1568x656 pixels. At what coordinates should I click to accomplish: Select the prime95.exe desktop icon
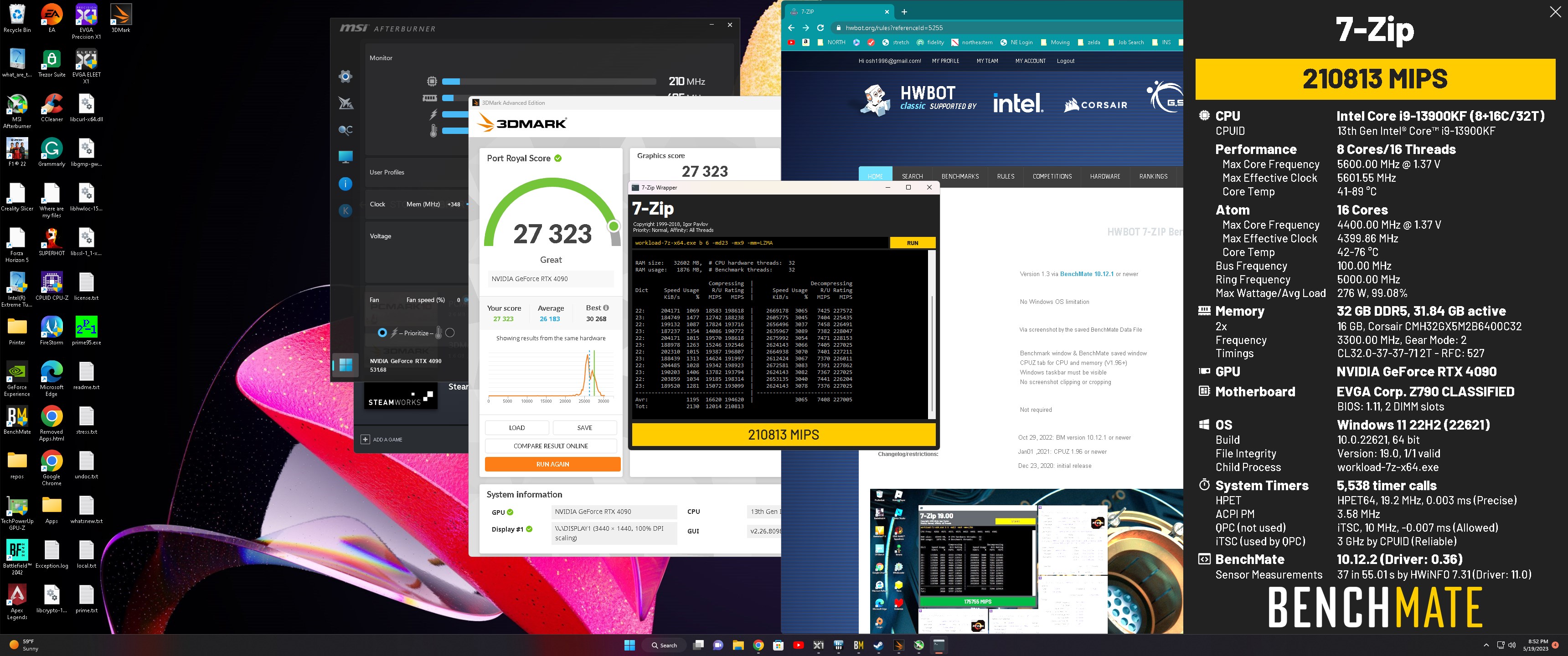coord(87,330)
